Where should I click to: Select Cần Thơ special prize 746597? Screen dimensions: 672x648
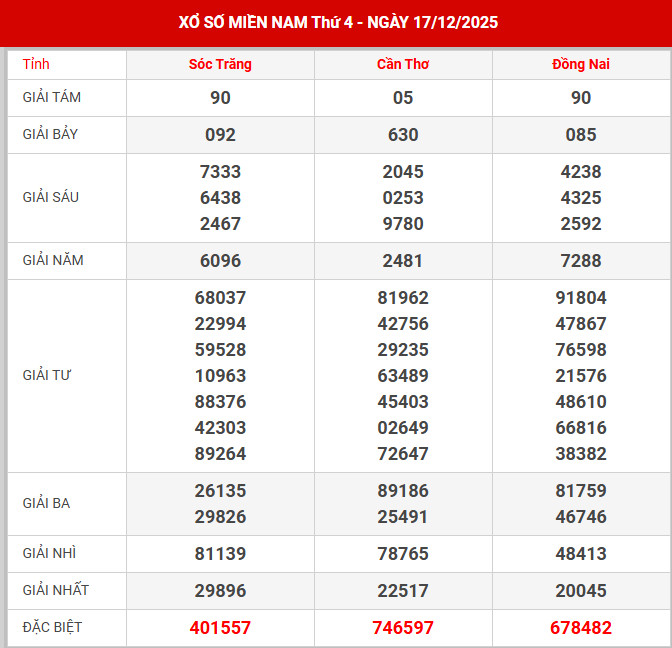pos(403,628)
